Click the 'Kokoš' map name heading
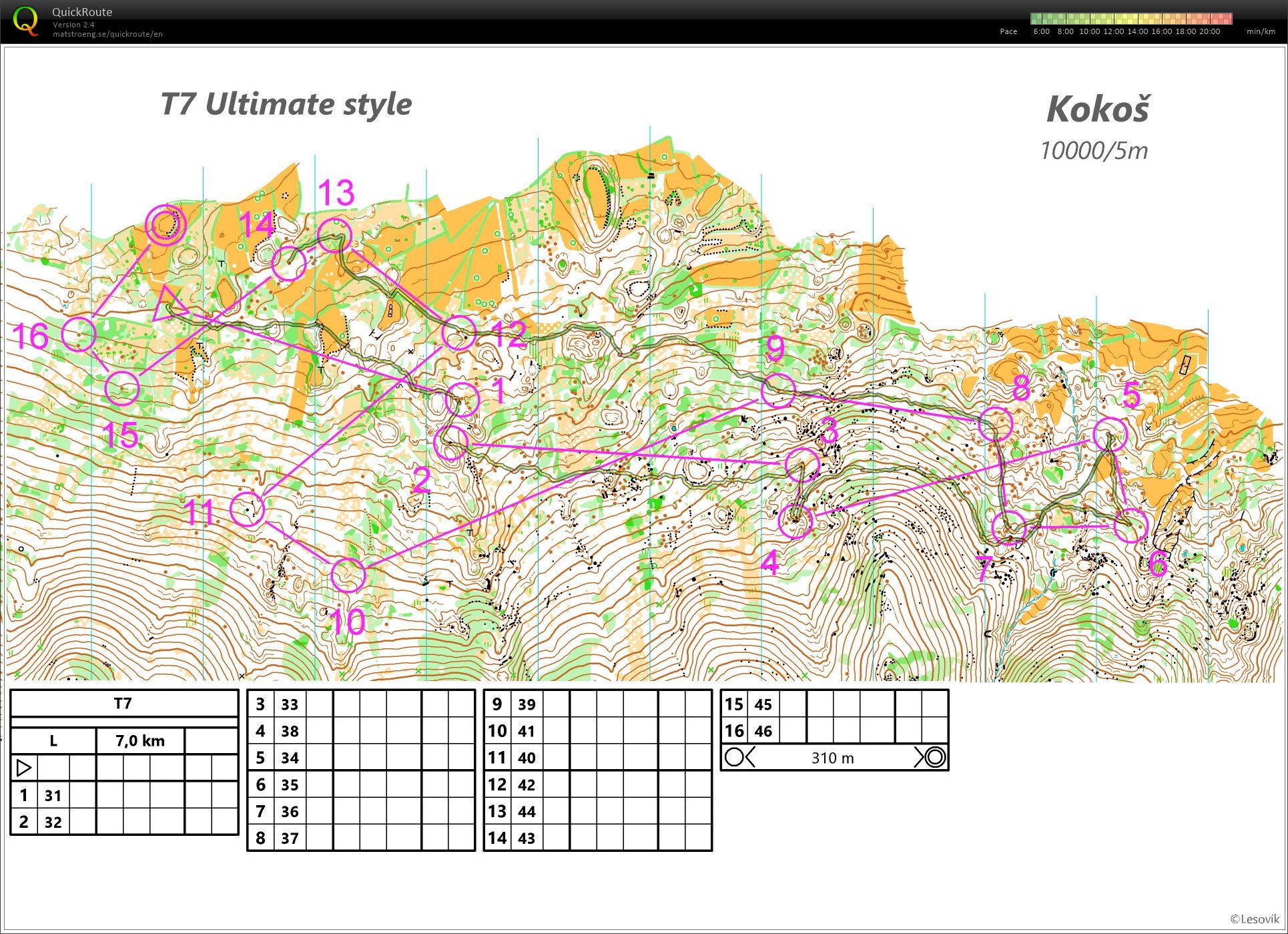This screenshot has width=1288, height=934. (x=1098, y=109)
